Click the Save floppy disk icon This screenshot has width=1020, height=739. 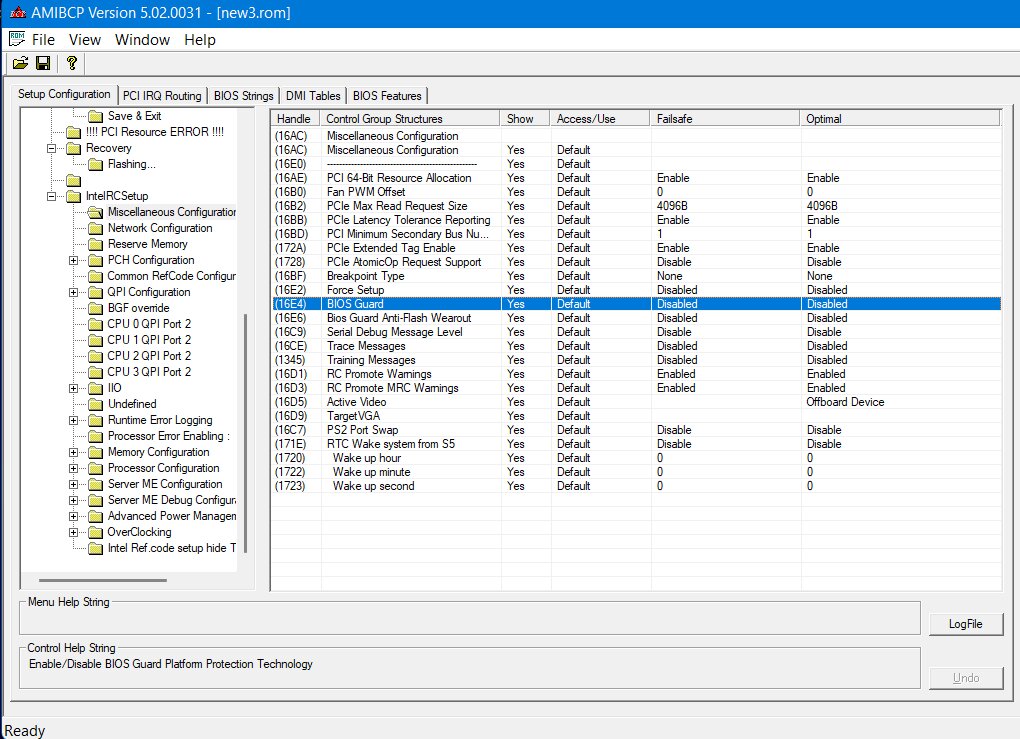(x=43, y=63)
